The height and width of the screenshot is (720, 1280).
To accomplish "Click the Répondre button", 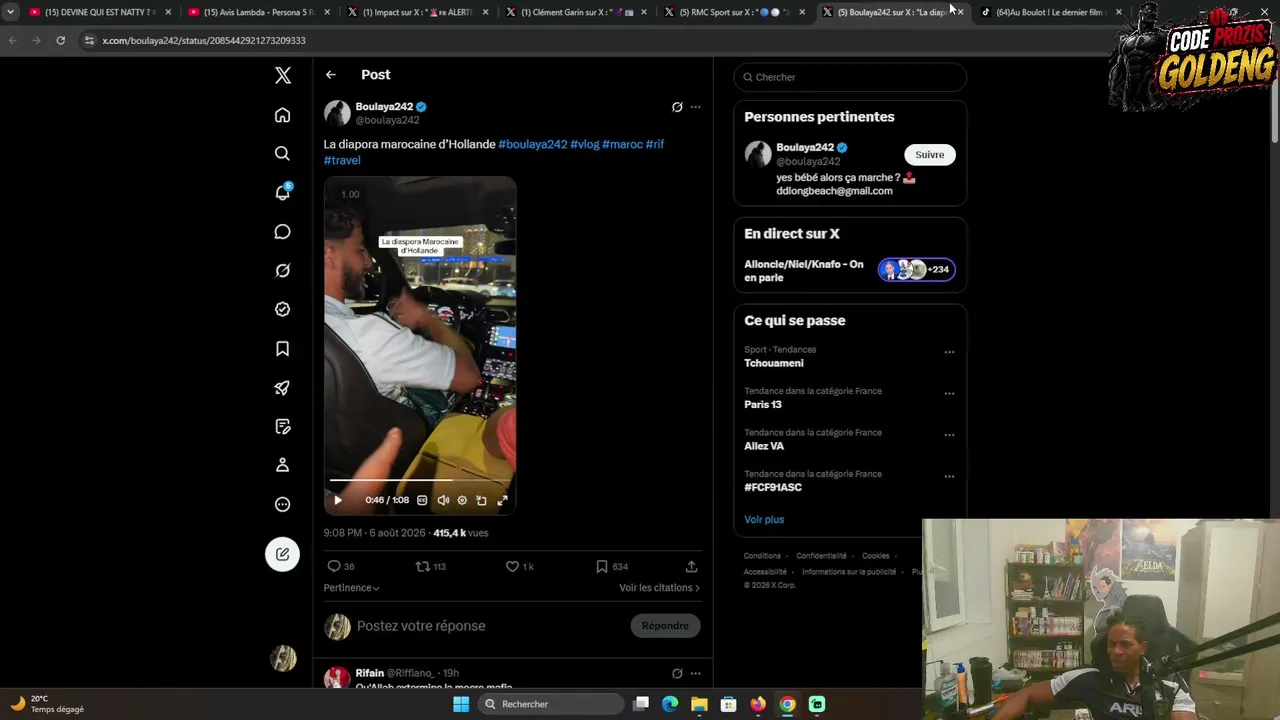I will (665, 626).
